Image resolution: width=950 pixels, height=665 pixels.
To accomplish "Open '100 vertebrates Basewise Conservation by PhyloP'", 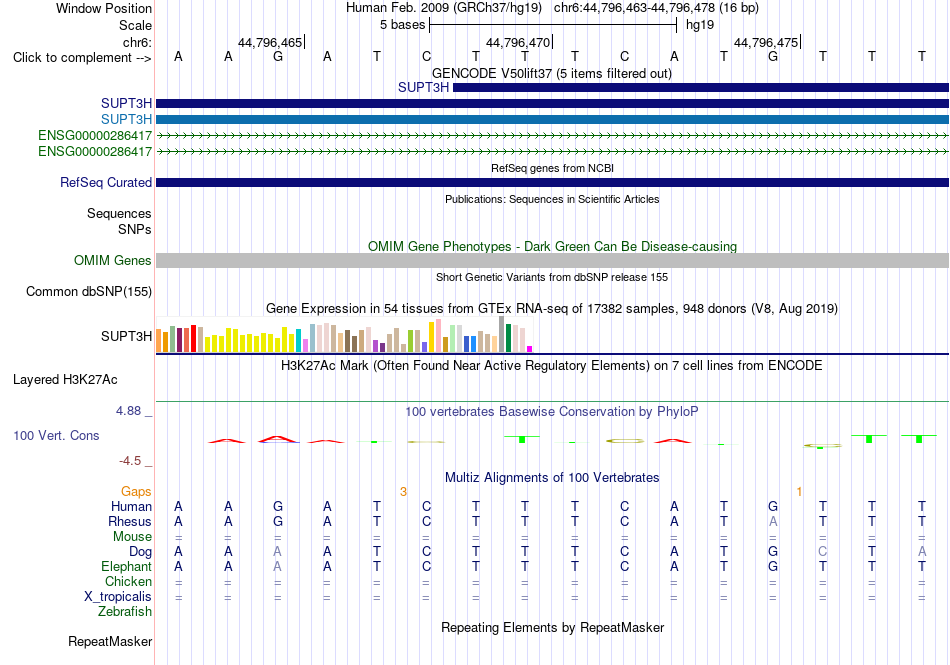I will click(x=552, y=411).
